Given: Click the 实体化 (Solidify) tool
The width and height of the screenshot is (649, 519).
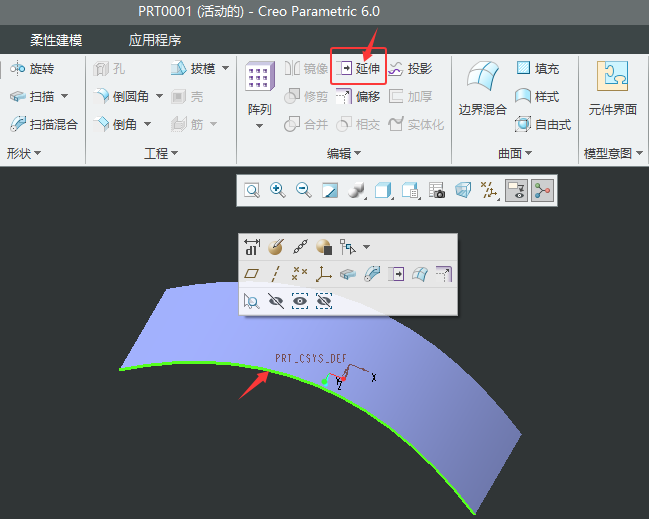Looking at the screenshot, I should 416,124.
